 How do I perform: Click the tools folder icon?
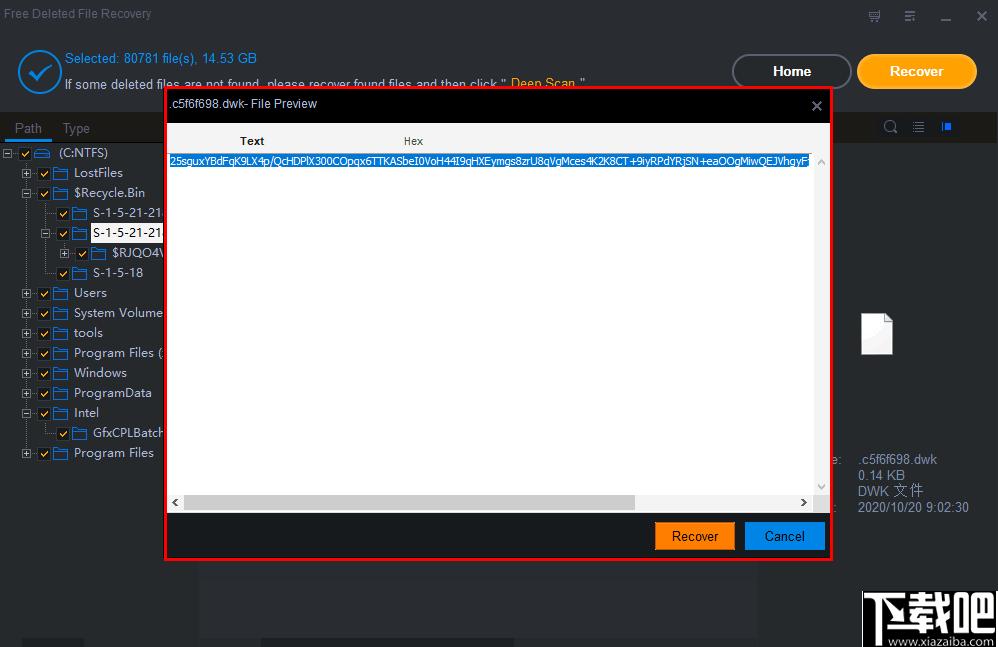tap(60, 333)
